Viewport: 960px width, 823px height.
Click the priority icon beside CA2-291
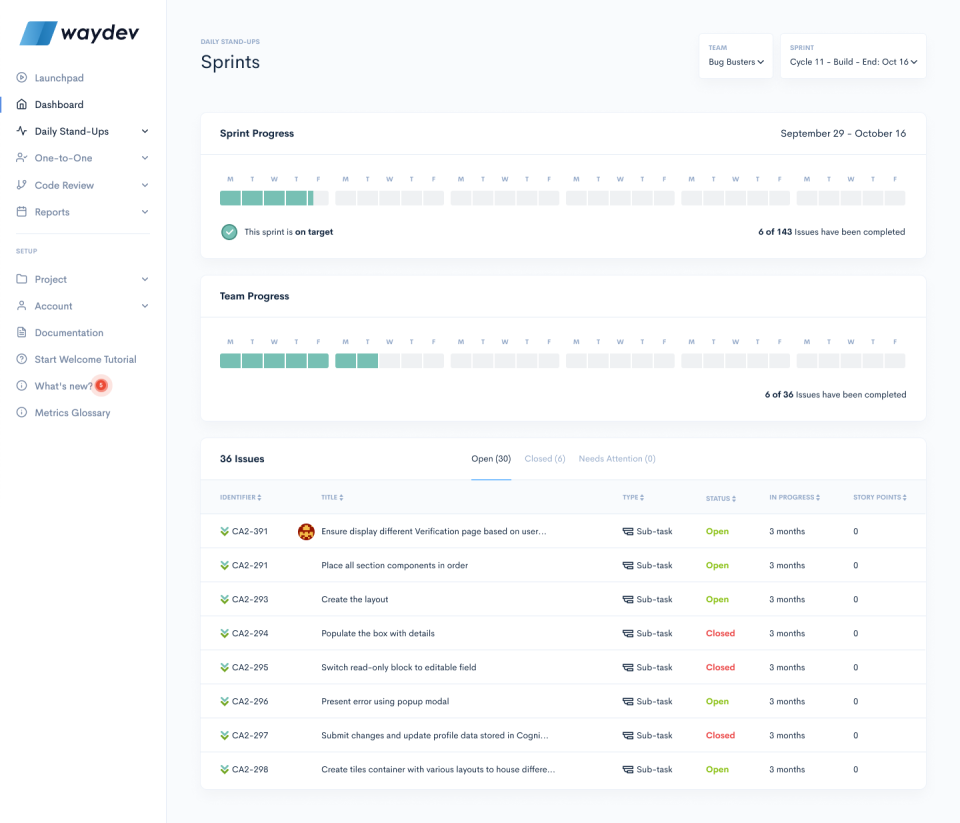pyautogui.click(x=224, y=565)
